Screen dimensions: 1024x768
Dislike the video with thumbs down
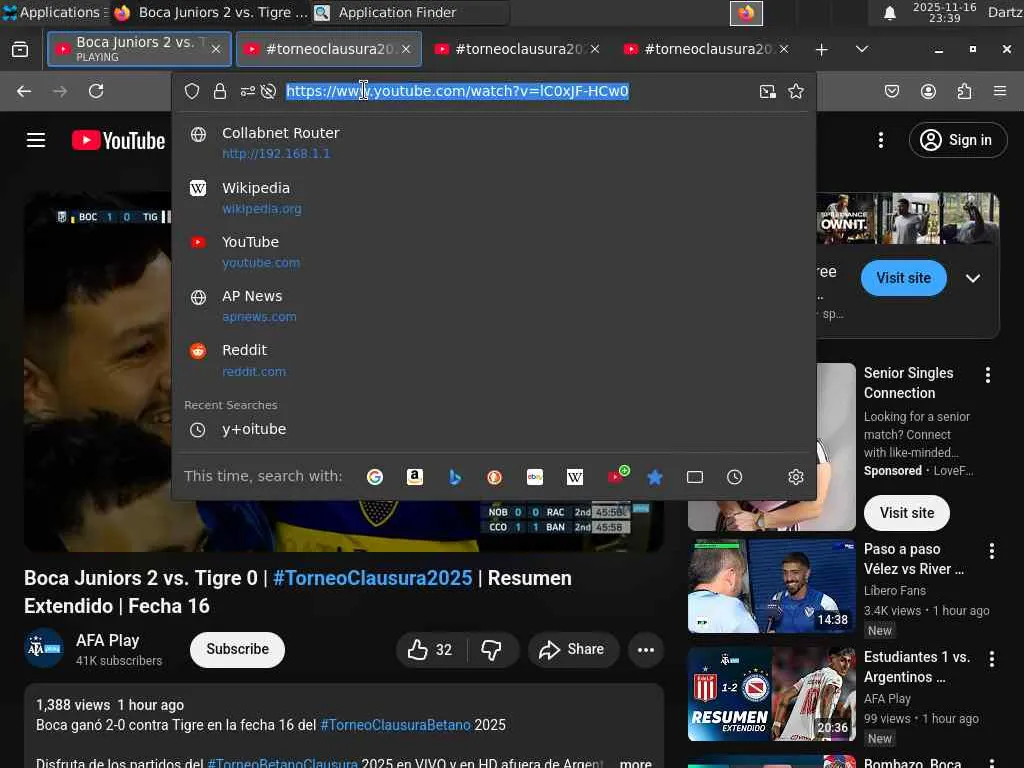[x=492, y=650]
